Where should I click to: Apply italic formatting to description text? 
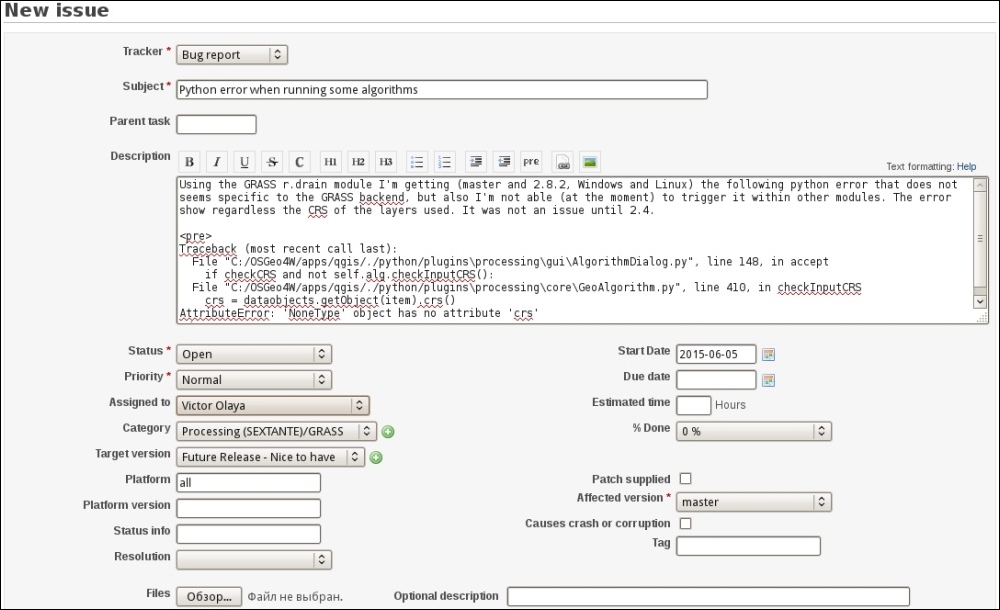[216, 162]
